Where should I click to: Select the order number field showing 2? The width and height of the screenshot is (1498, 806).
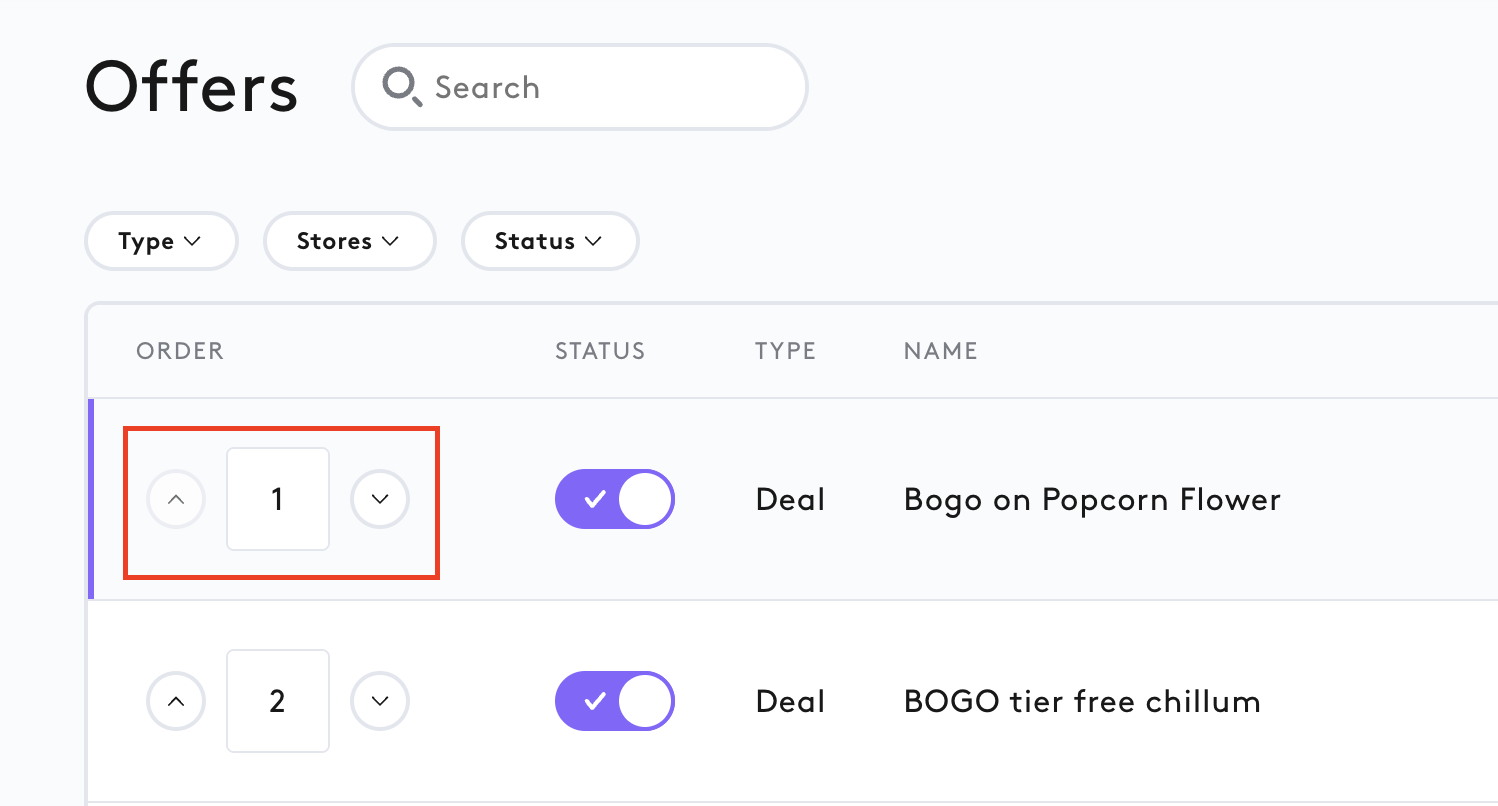click(278, 701)
